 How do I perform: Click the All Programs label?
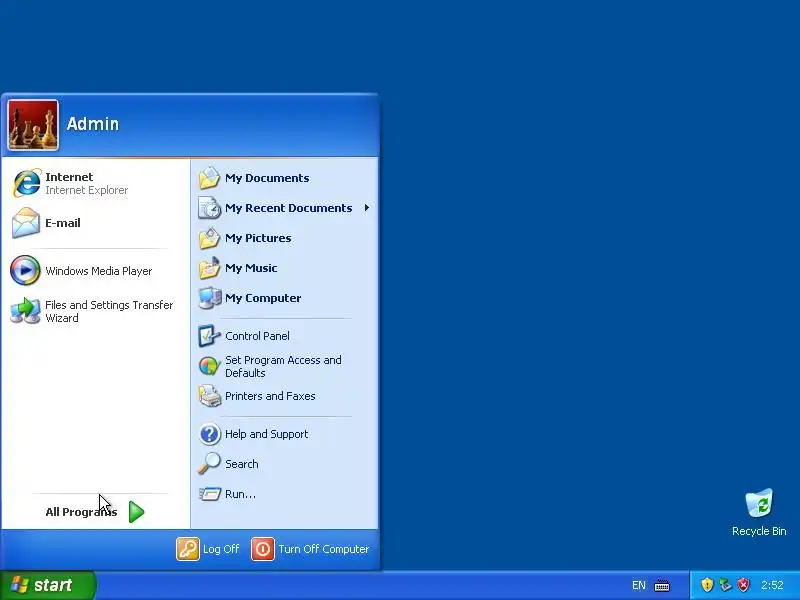[x=81, y=512]
